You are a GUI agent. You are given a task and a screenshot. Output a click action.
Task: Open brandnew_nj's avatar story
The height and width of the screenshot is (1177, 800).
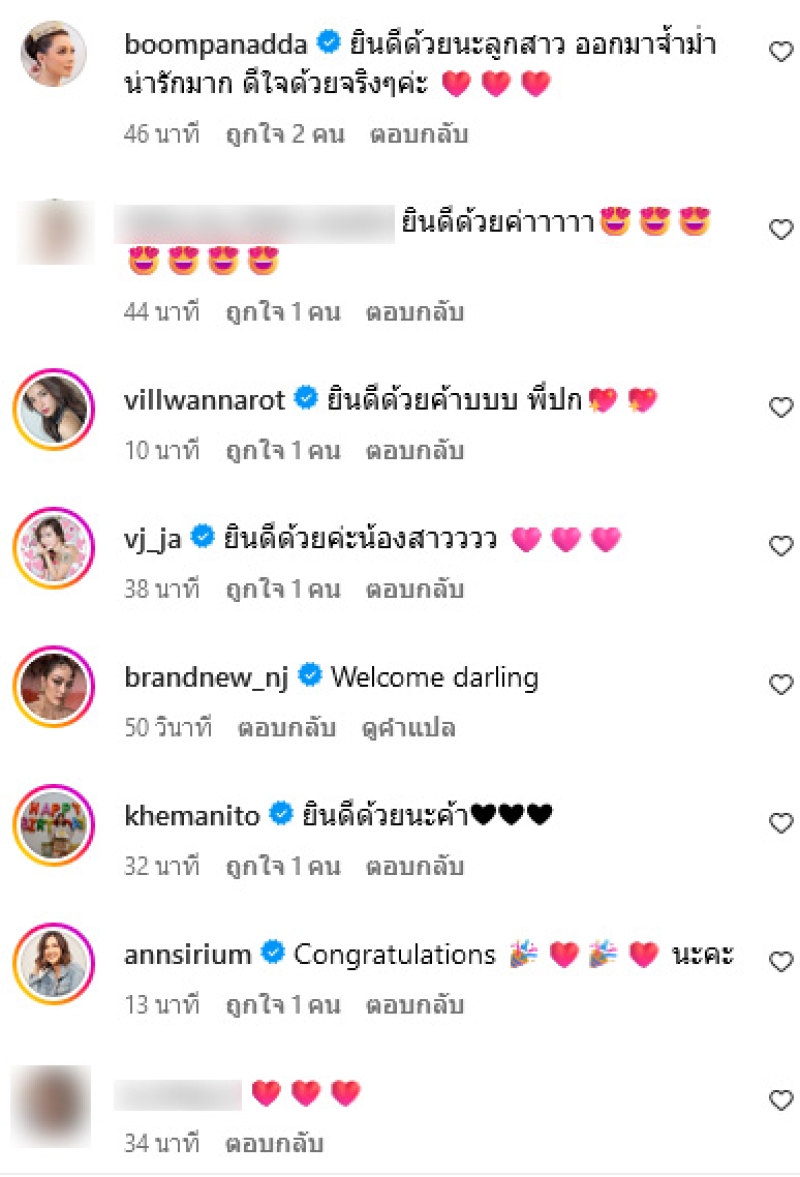53,686
